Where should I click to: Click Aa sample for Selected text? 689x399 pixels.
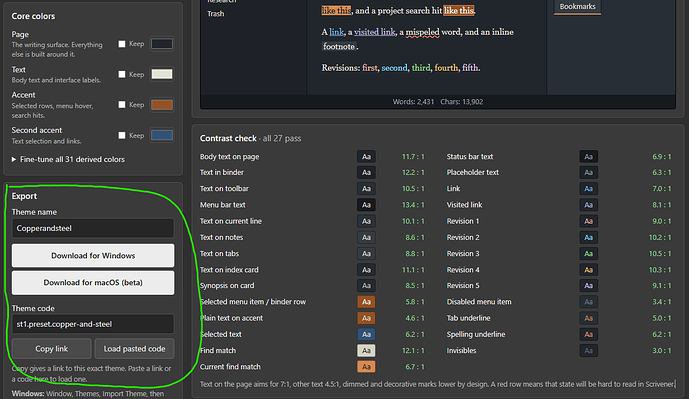tap(366, 334)
